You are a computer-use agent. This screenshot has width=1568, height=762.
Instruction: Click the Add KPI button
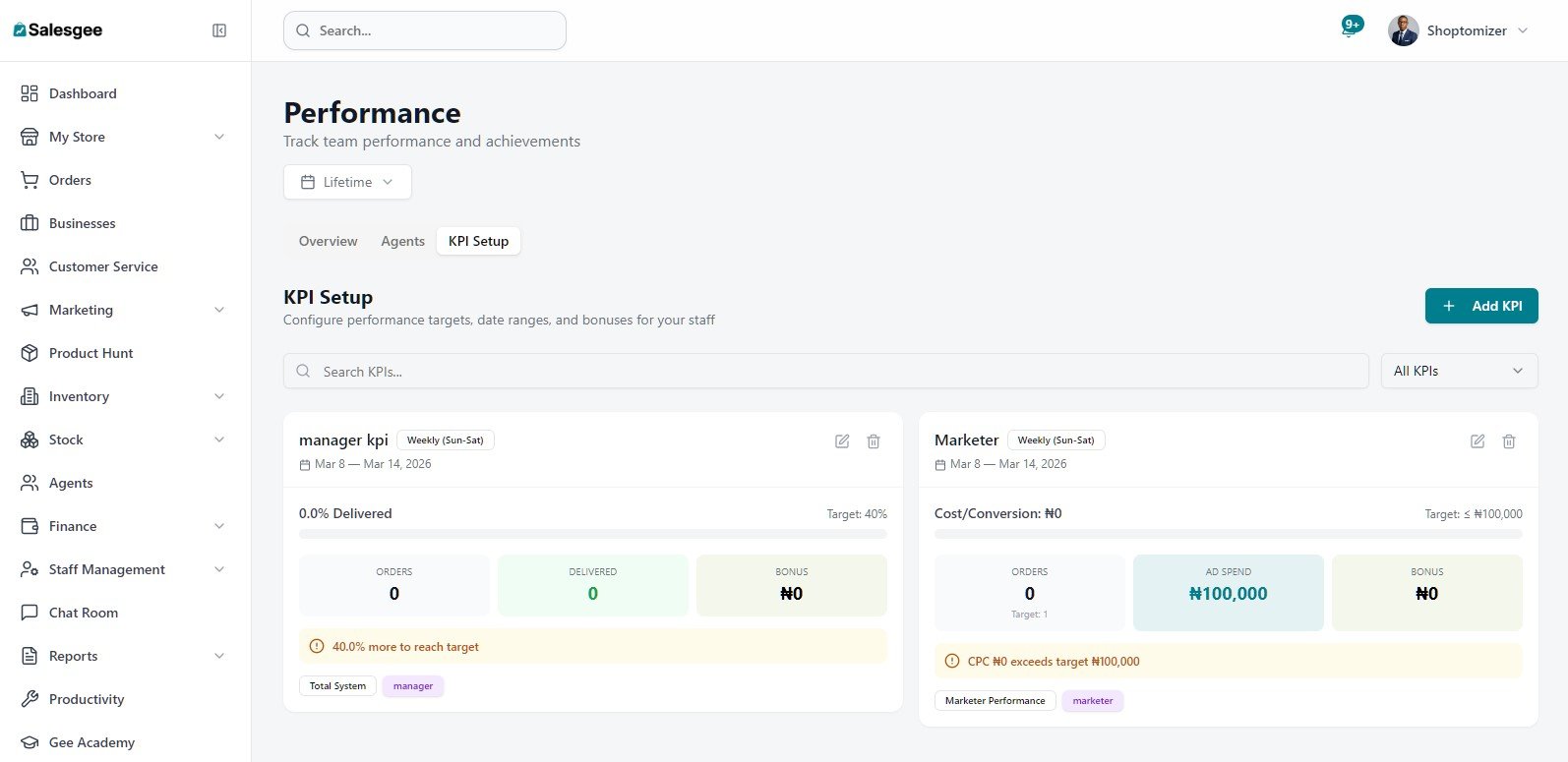click(1481, 306)
